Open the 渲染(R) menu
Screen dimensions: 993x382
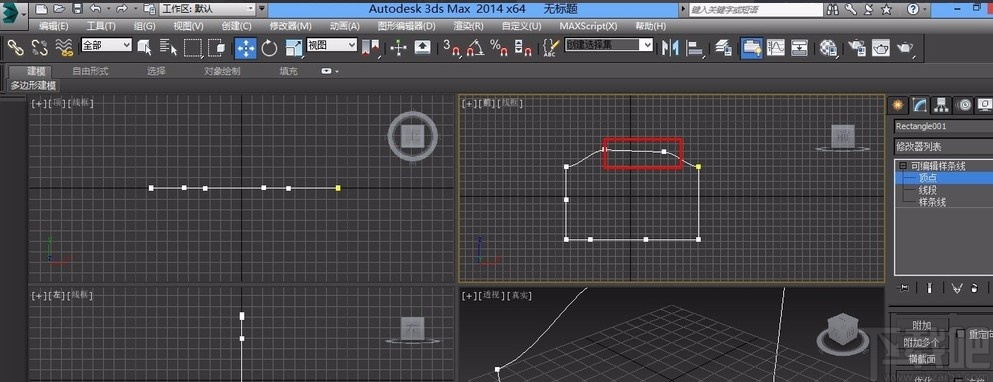(x=469, y=26)
